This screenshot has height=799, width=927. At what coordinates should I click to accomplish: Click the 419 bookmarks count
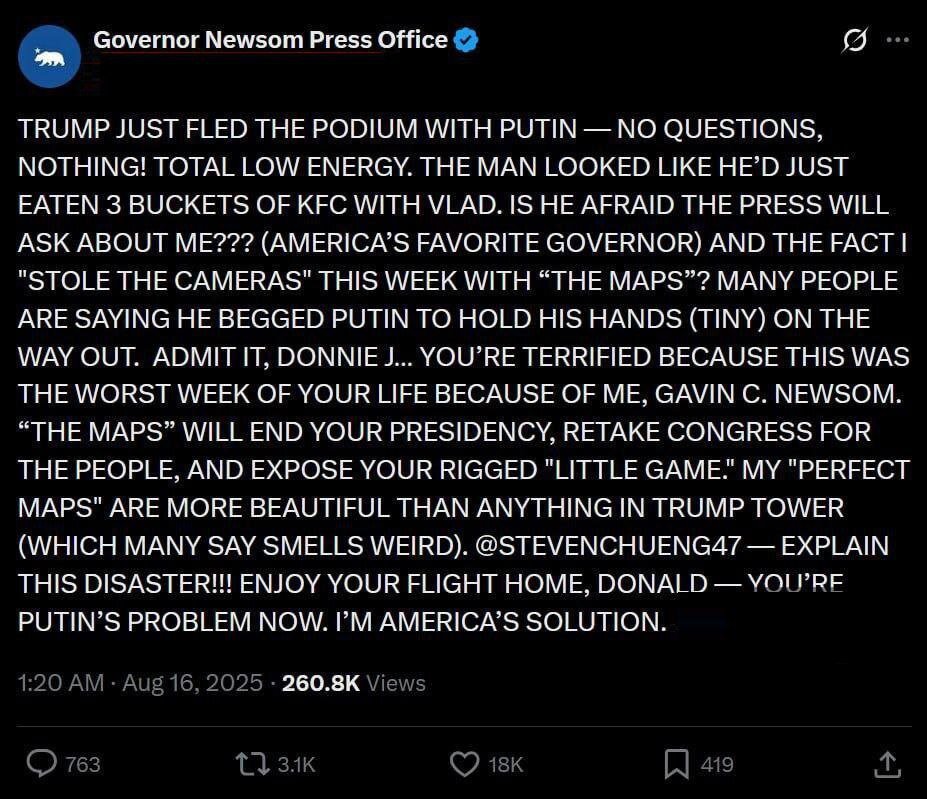pyautogui.click(x=717, y=764)
